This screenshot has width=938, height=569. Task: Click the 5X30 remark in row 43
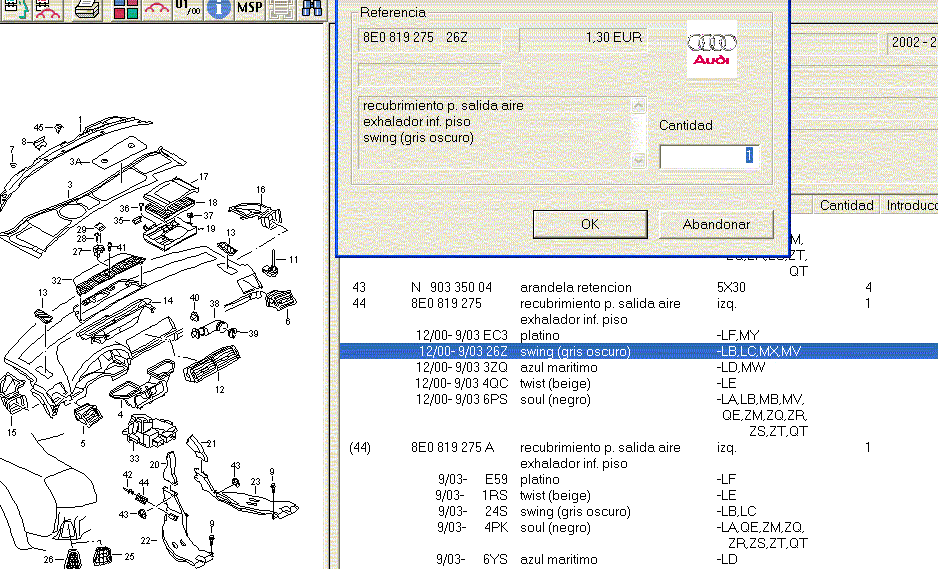(731, 287)
